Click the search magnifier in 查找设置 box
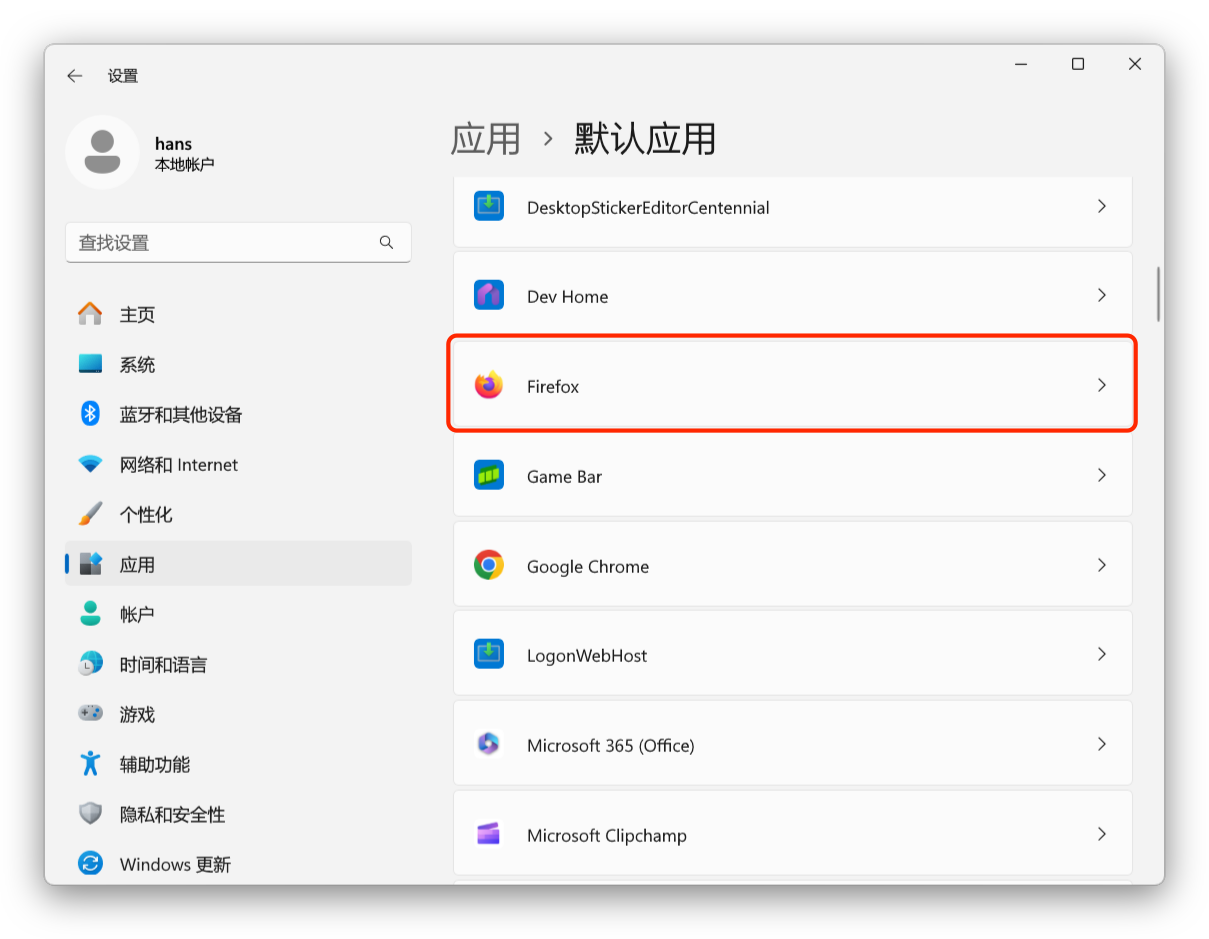This screenshot has width=1209, height=939. (x=386, y=242)
